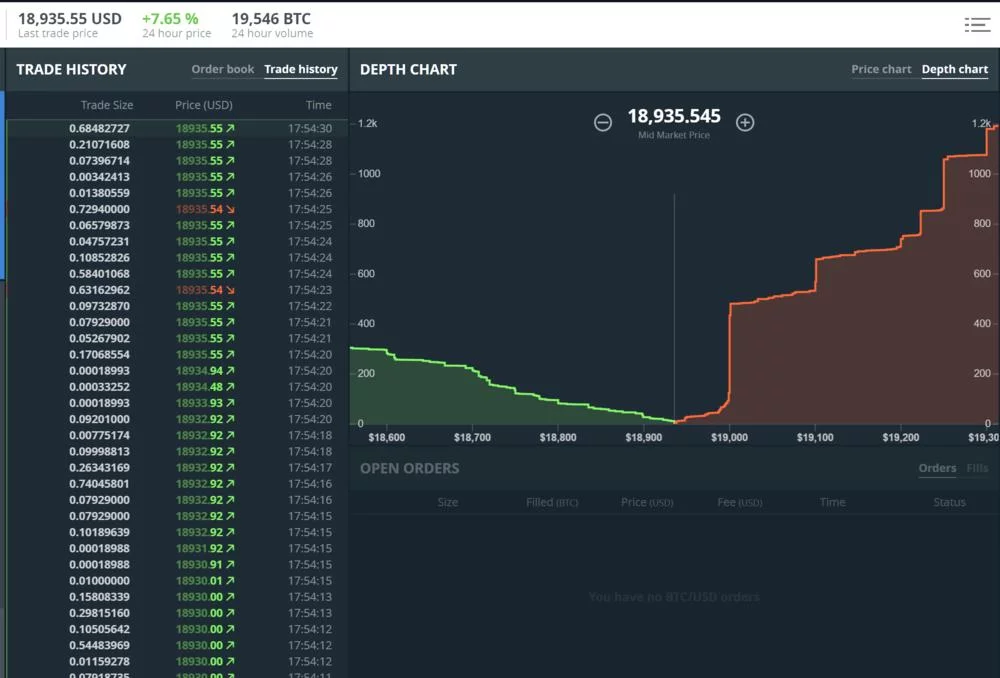The image size is (1000, 678).
Task: Click trade size 0.09998813
Action: [x=99, y=452]
